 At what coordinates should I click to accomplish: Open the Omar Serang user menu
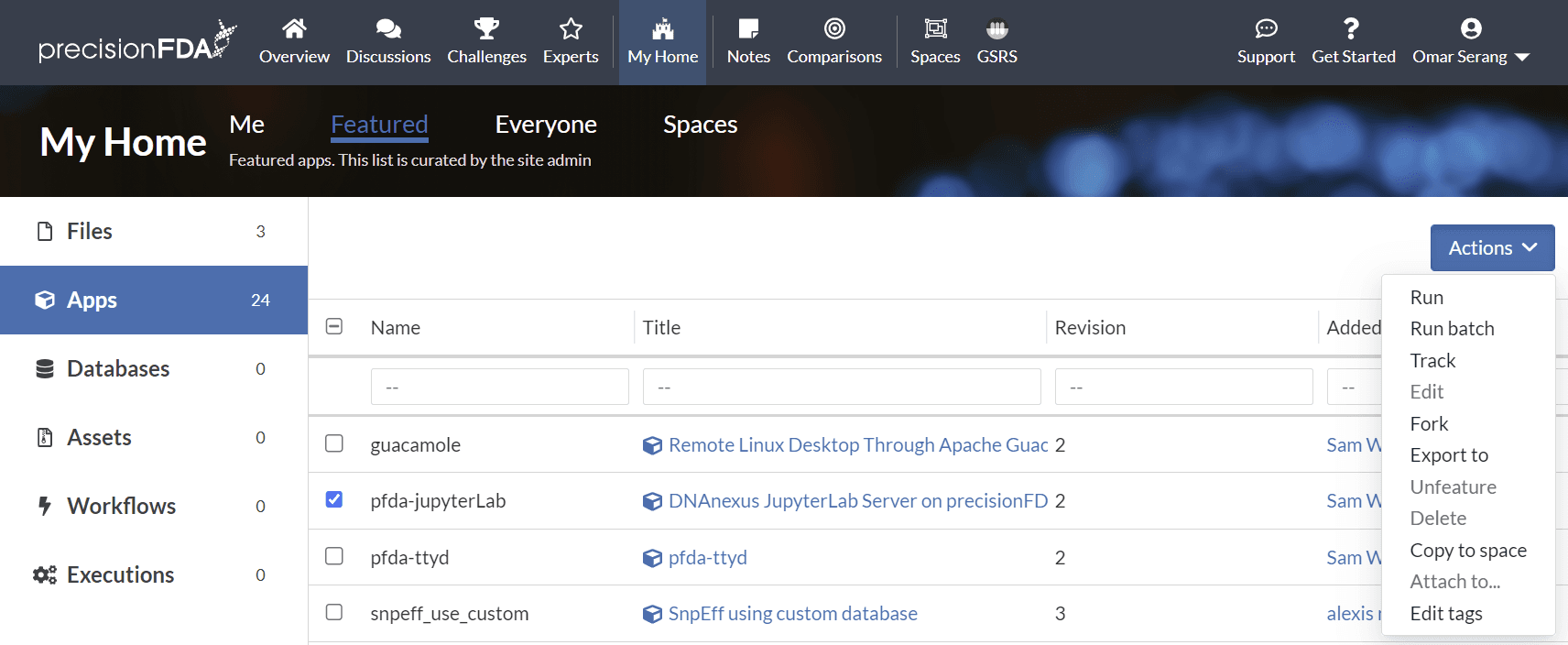click(x=1470, y=43)
